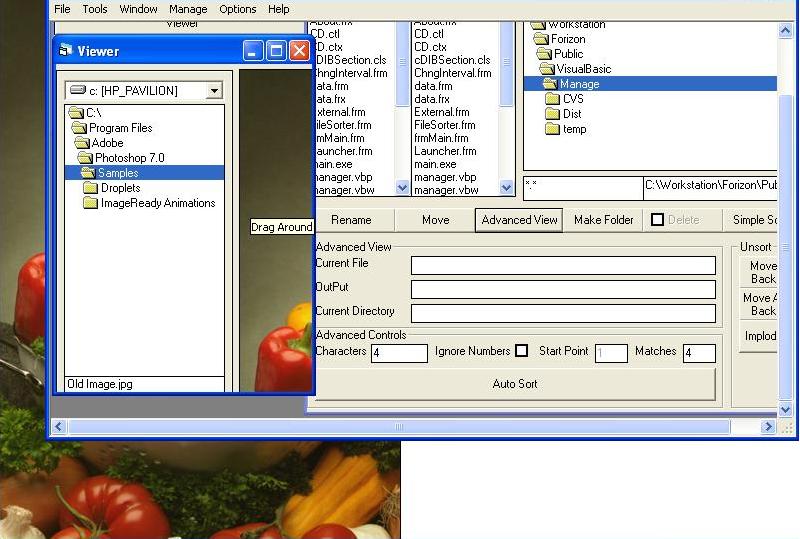
Task: Select the Droplets folder icon
Action: (90, 188)
